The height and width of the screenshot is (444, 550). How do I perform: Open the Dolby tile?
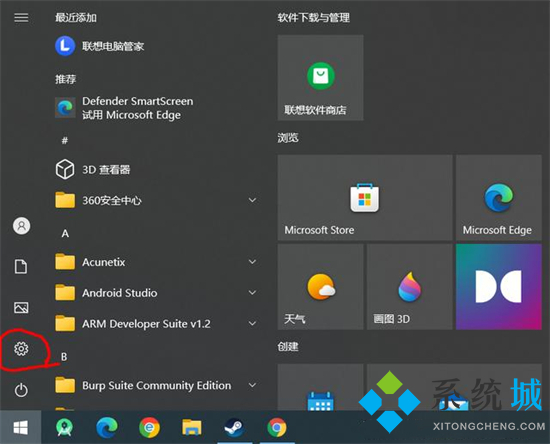(498, 287)
